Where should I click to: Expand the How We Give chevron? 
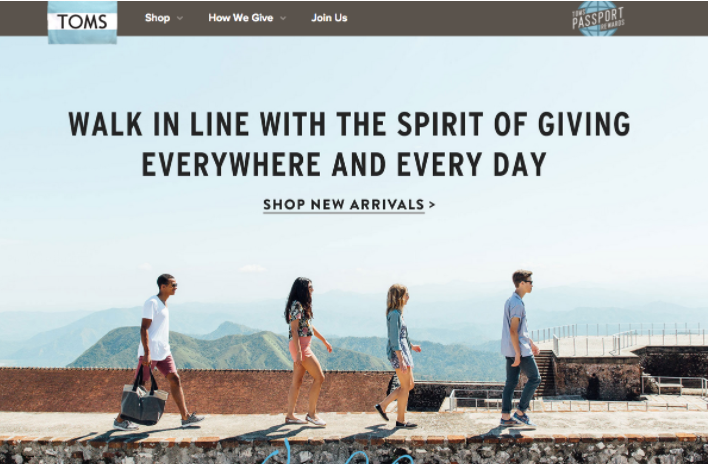tap(283, 18)
